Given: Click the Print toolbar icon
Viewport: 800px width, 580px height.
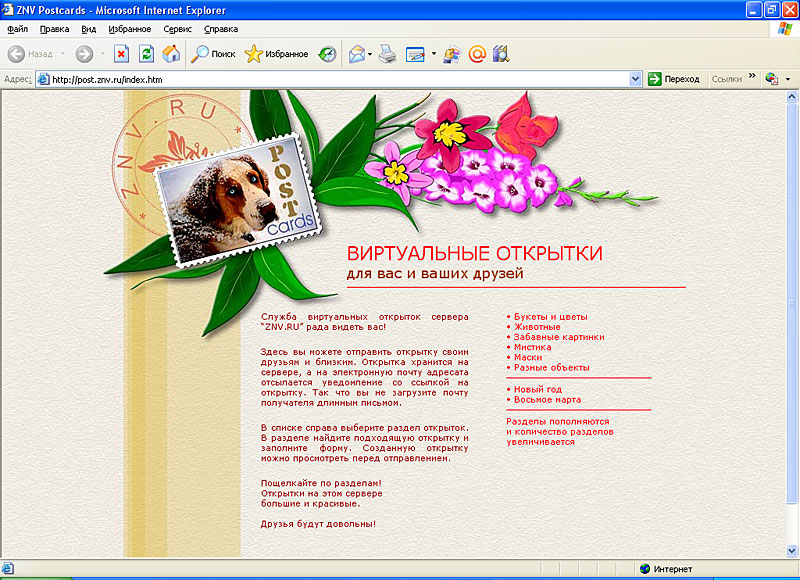Looking at the screenshot, I should pos(388,54).
